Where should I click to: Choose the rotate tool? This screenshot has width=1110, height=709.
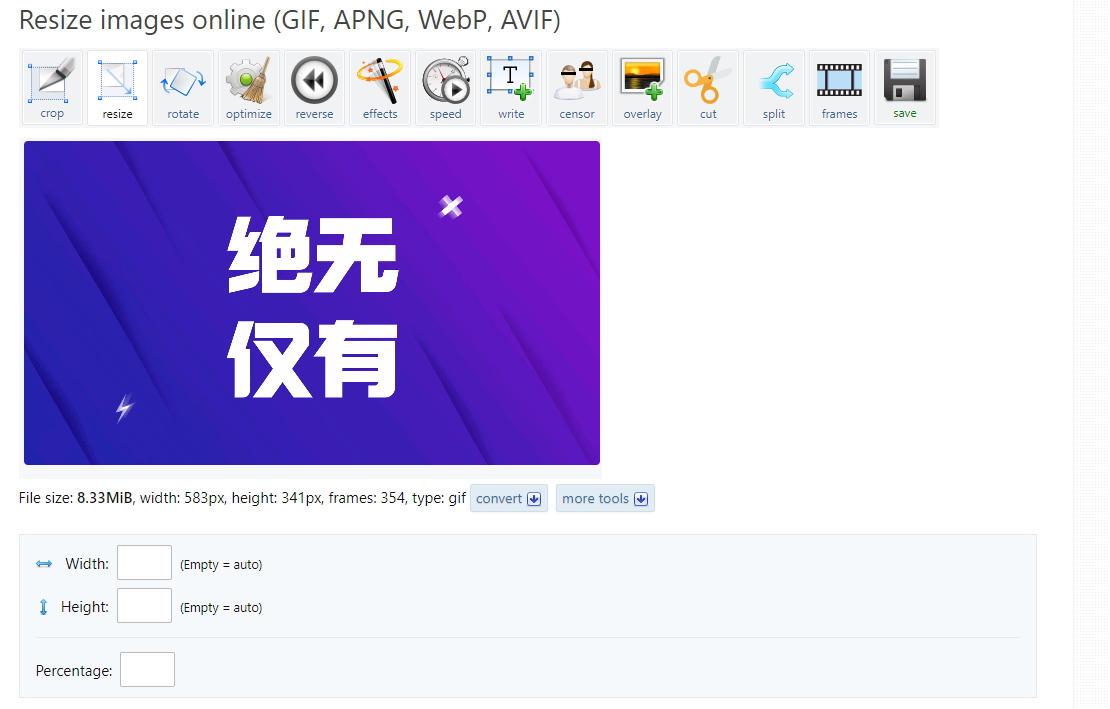tap(183, 88)
